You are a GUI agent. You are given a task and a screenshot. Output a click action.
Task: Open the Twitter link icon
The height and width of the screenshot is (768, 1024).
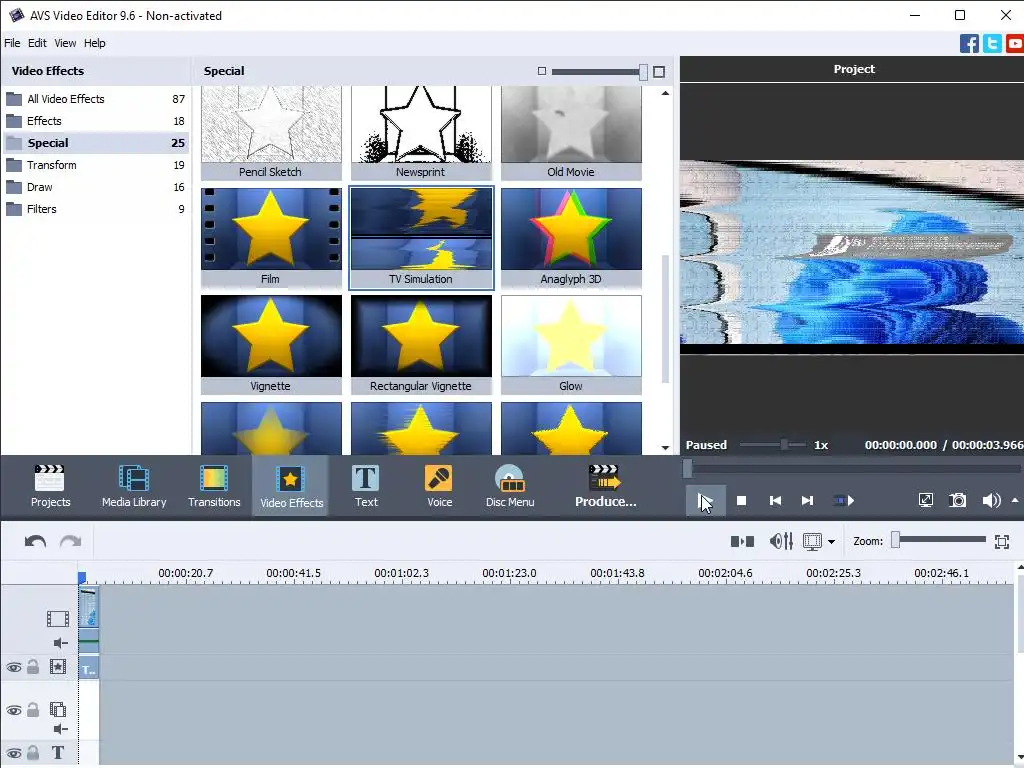coord(992,44)
